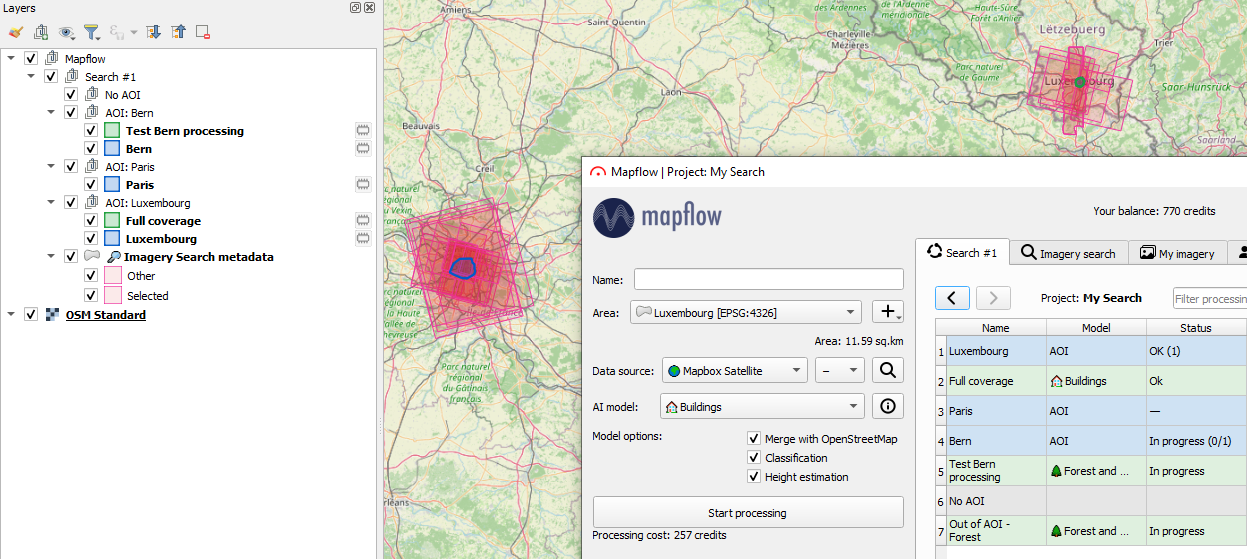The width and height of the screenshot is (1247, 559).
Task: Click the model info button next to Buildings
Action: (x=887, y=406)
